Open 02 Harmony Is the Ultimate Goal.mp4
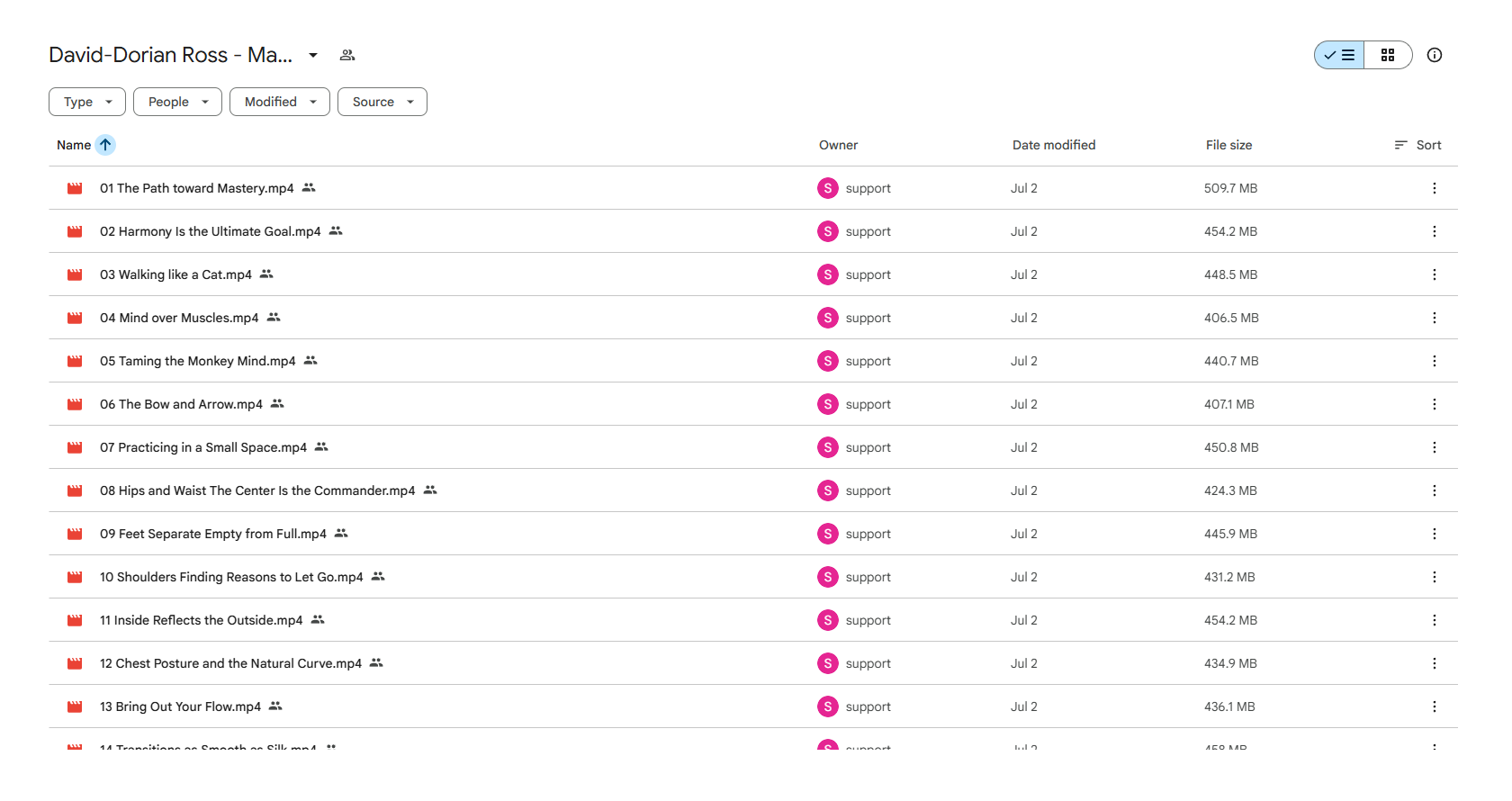This screenshot has height=801, width=1512. [x=211, y=231]
